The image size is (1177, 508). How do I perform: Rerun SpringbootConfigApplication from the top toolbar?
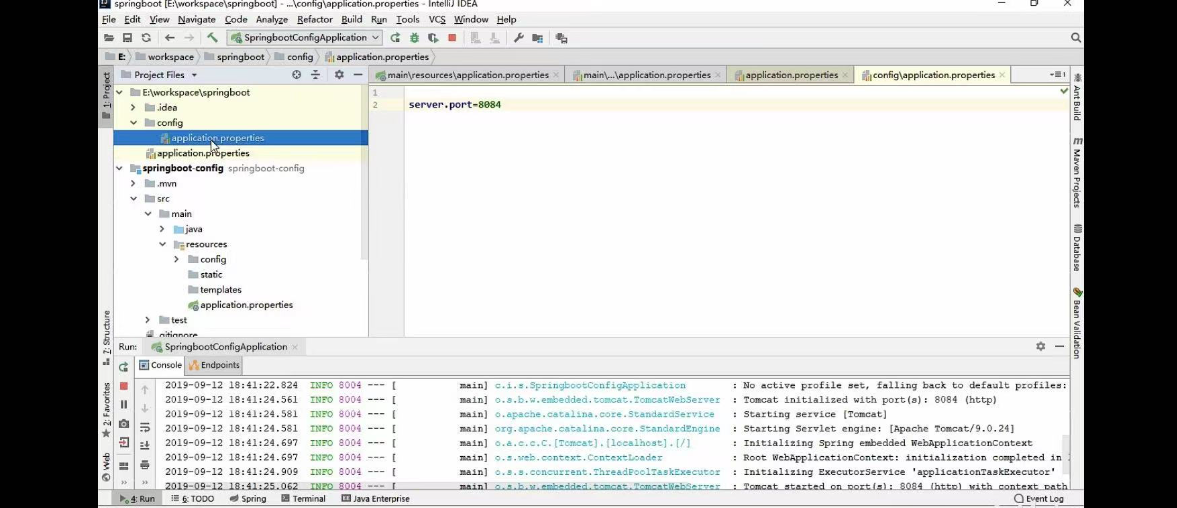click(x=395, y=38)
